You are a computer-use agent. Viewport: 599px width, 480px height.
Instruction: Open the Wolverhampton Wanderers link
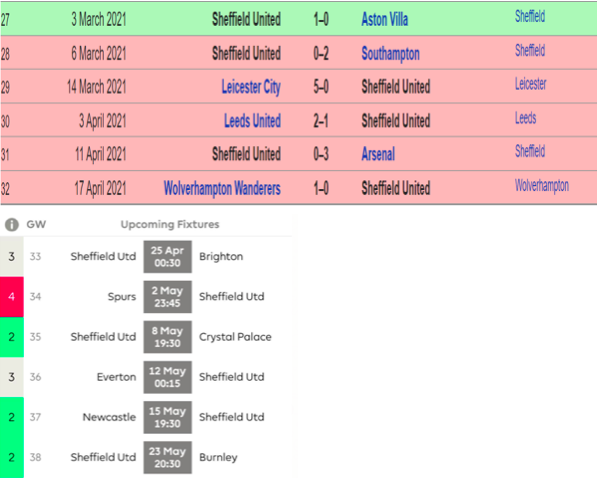pos(222,188)
